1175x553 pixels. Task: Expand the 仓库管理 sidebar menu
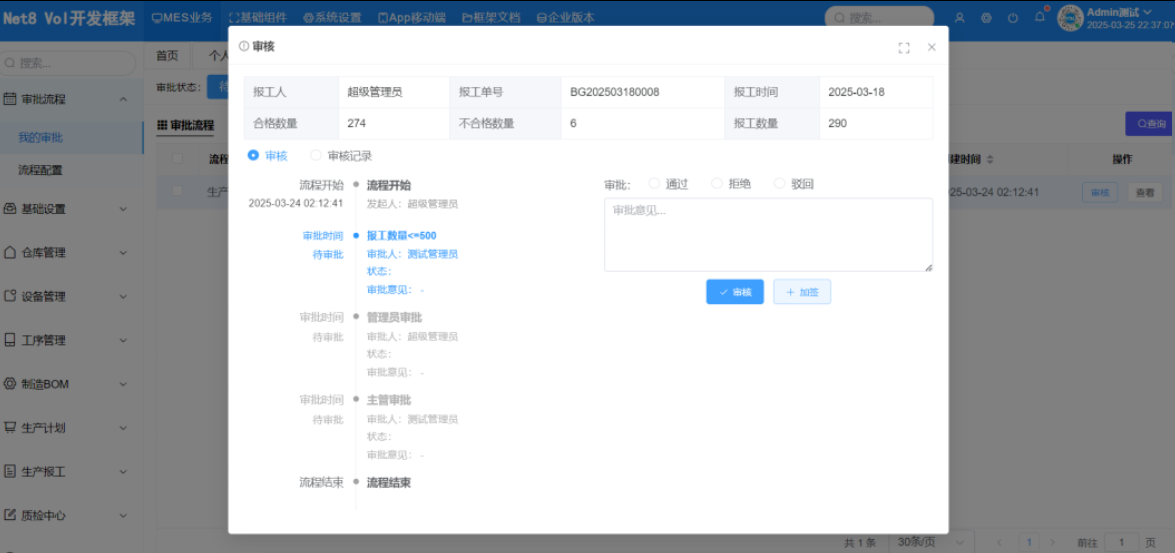tap(124, 253)
